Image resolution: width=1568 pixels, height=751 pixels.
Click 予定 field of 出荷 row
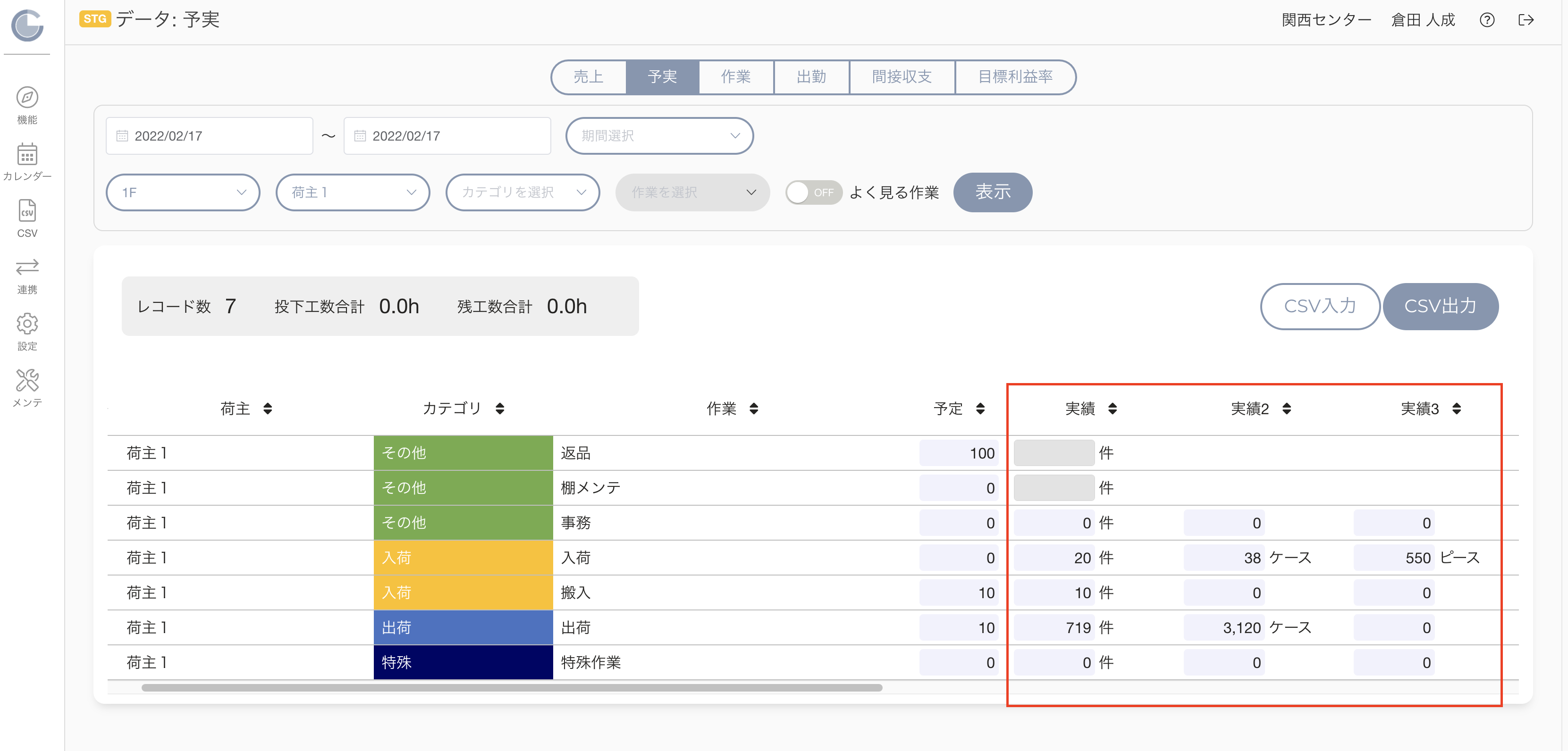tap(959, 627)
